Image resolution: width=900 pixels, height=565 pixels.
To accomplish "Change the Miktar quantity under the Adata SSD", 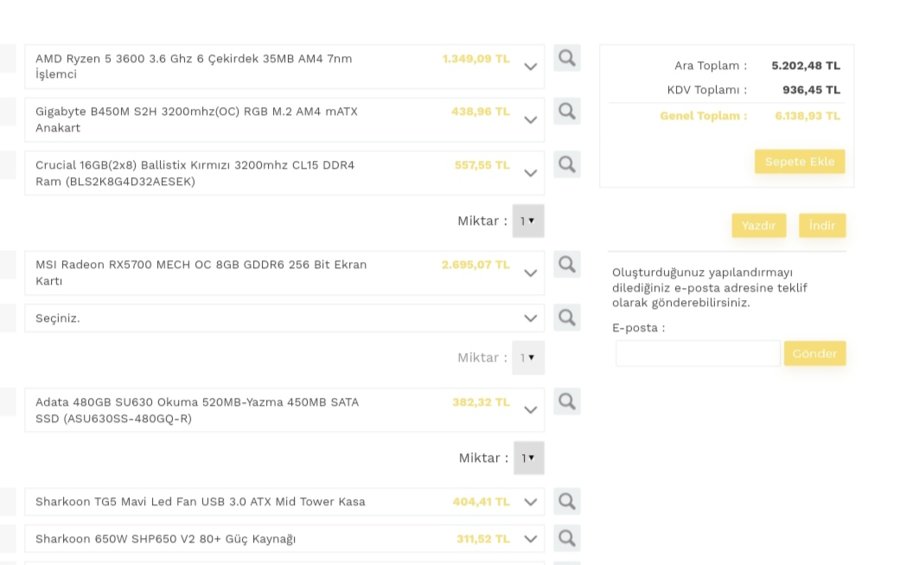I will click(528, 458).
